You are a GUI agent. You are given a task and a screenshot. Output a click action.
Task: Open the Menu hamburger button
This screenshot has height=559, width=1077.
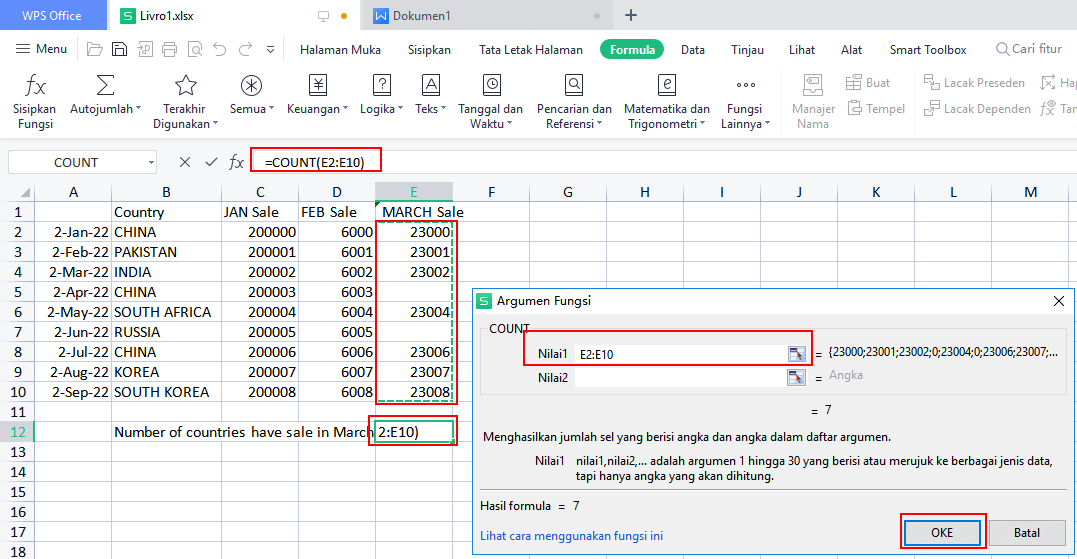click(42, 49)
